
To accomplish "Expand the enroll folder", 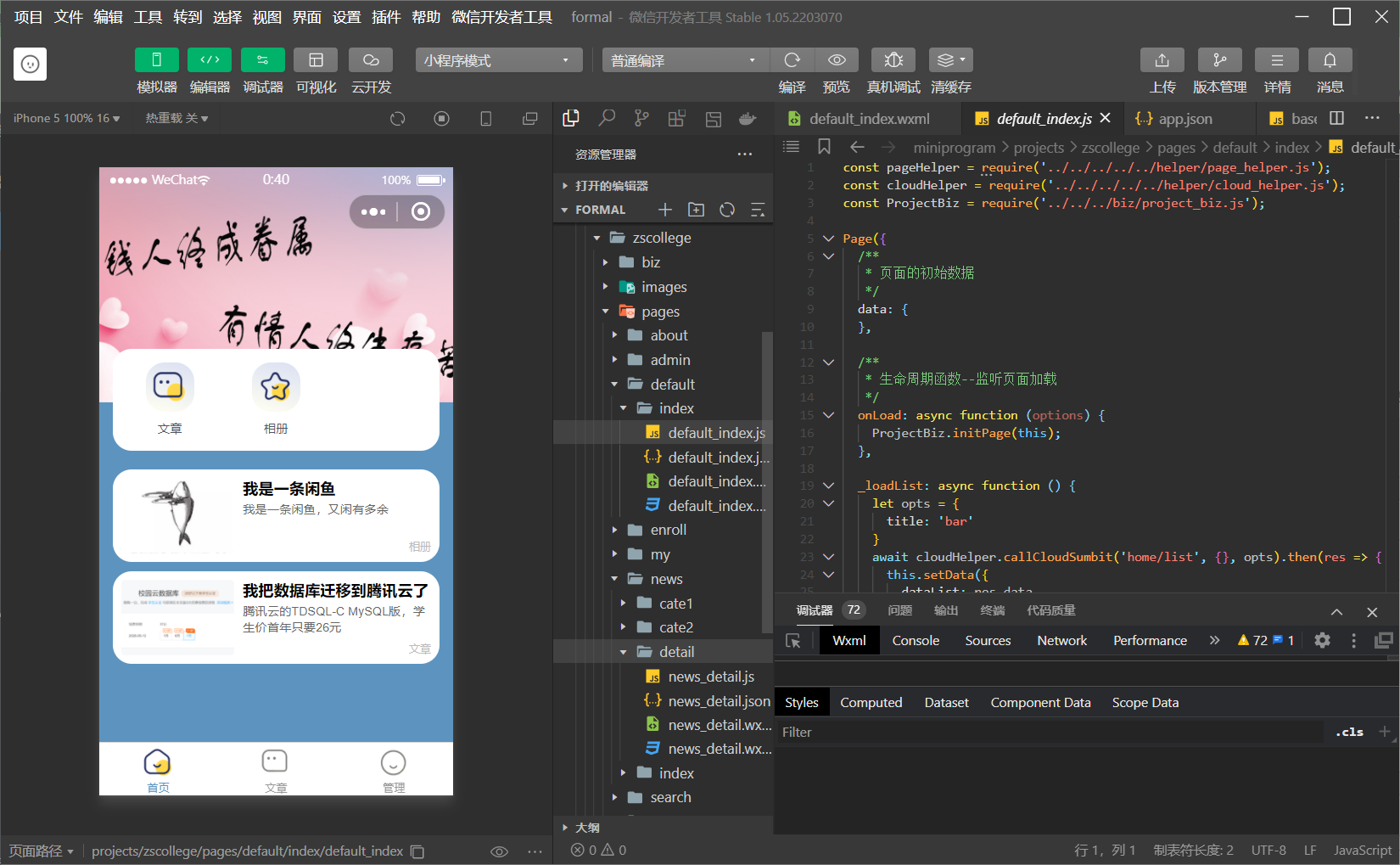I will click(668, 530).
